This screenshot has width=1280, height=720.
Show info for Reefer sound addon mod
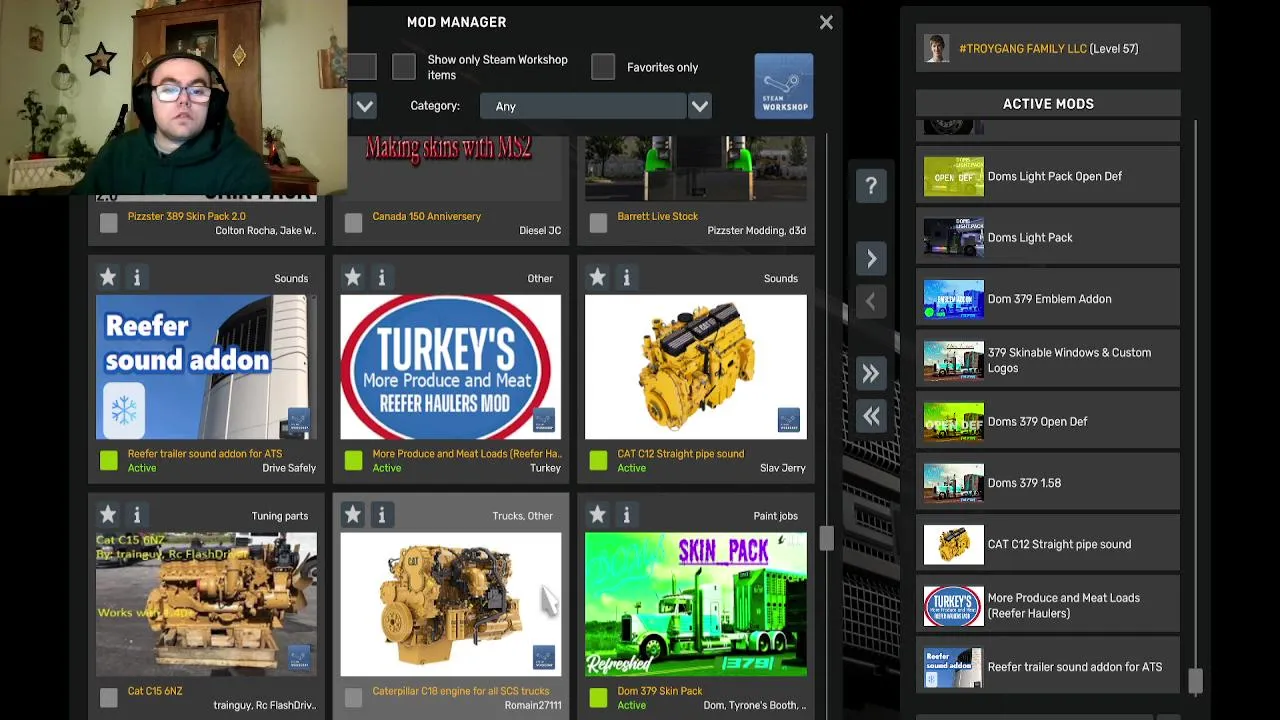coord(137,277)
